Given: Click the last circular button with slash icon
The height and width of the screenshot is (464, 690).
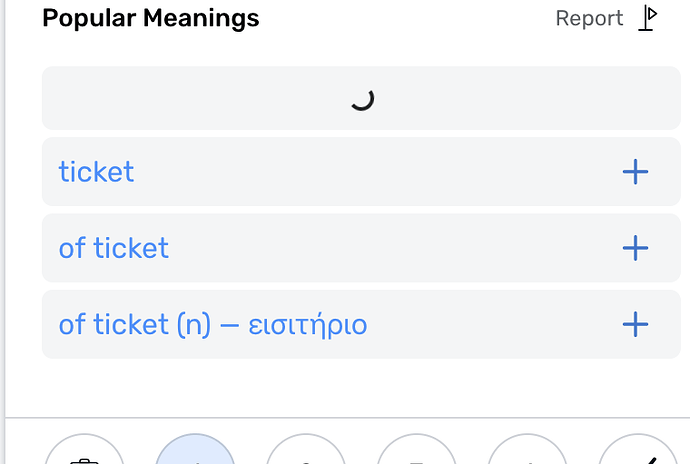Looking at the screenshot, I should pos(638,449).
